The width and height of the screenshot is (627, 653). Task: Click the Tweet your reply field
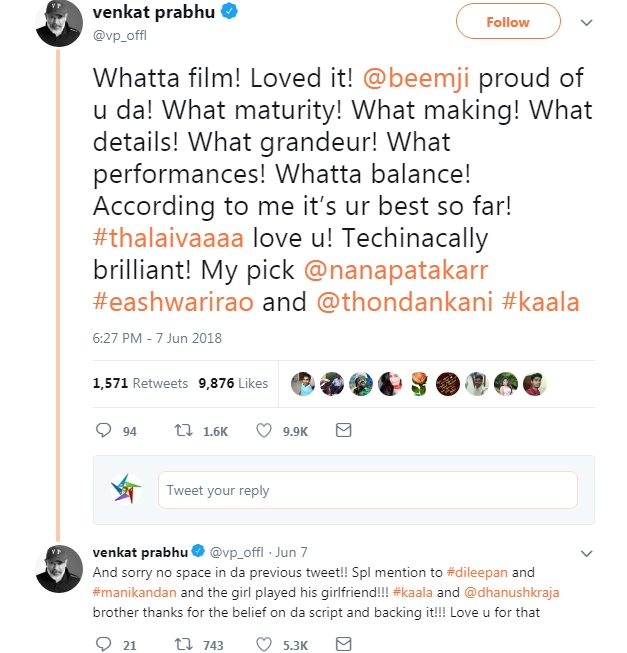tap(367, 490)
